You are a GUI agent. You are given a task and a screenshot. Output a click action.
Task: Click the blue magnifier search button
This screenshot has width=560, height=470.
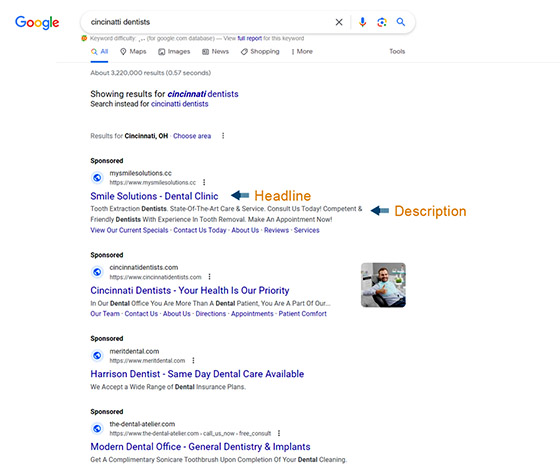(x=401, y=22)
